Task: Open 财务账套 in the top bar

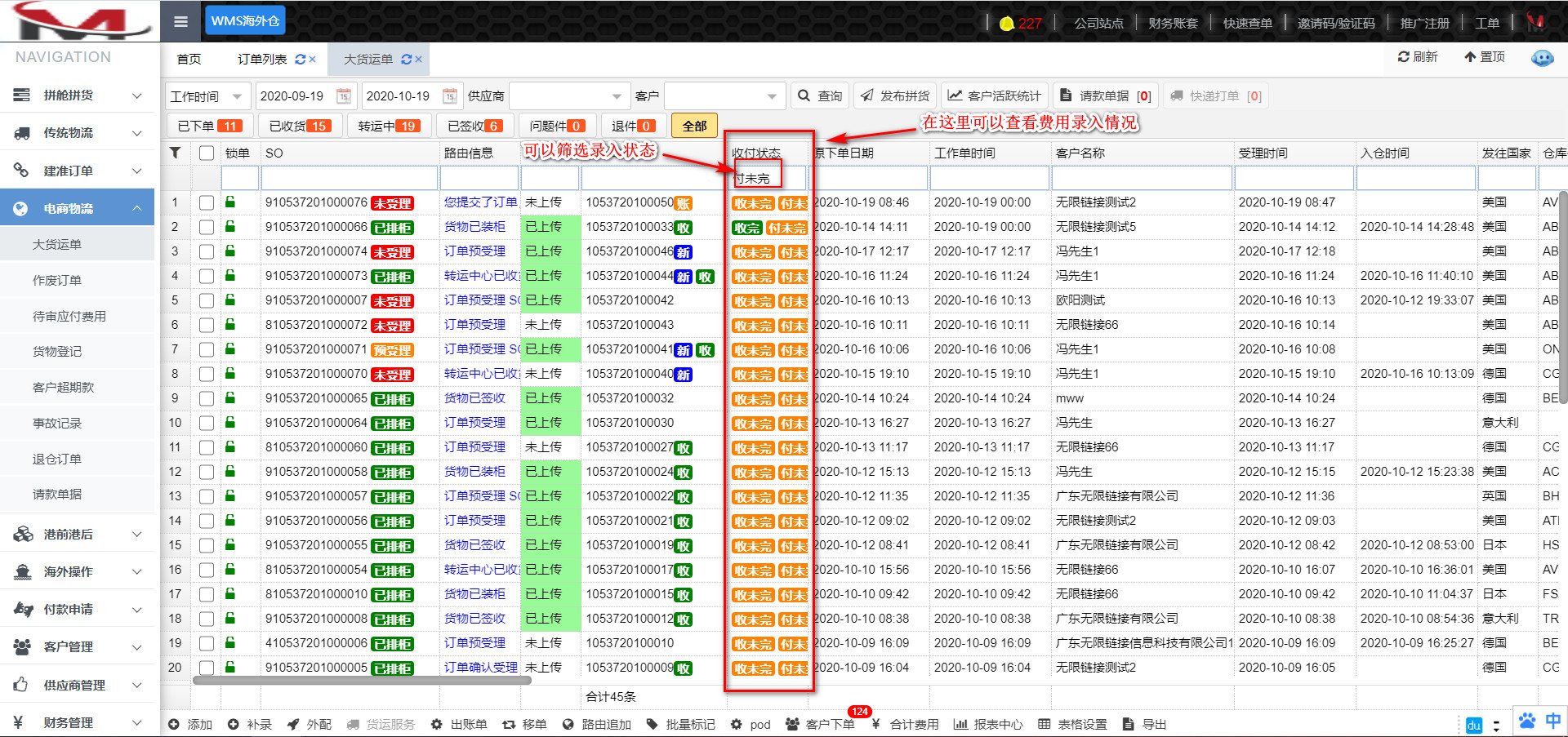Action: coord(1173,23)
